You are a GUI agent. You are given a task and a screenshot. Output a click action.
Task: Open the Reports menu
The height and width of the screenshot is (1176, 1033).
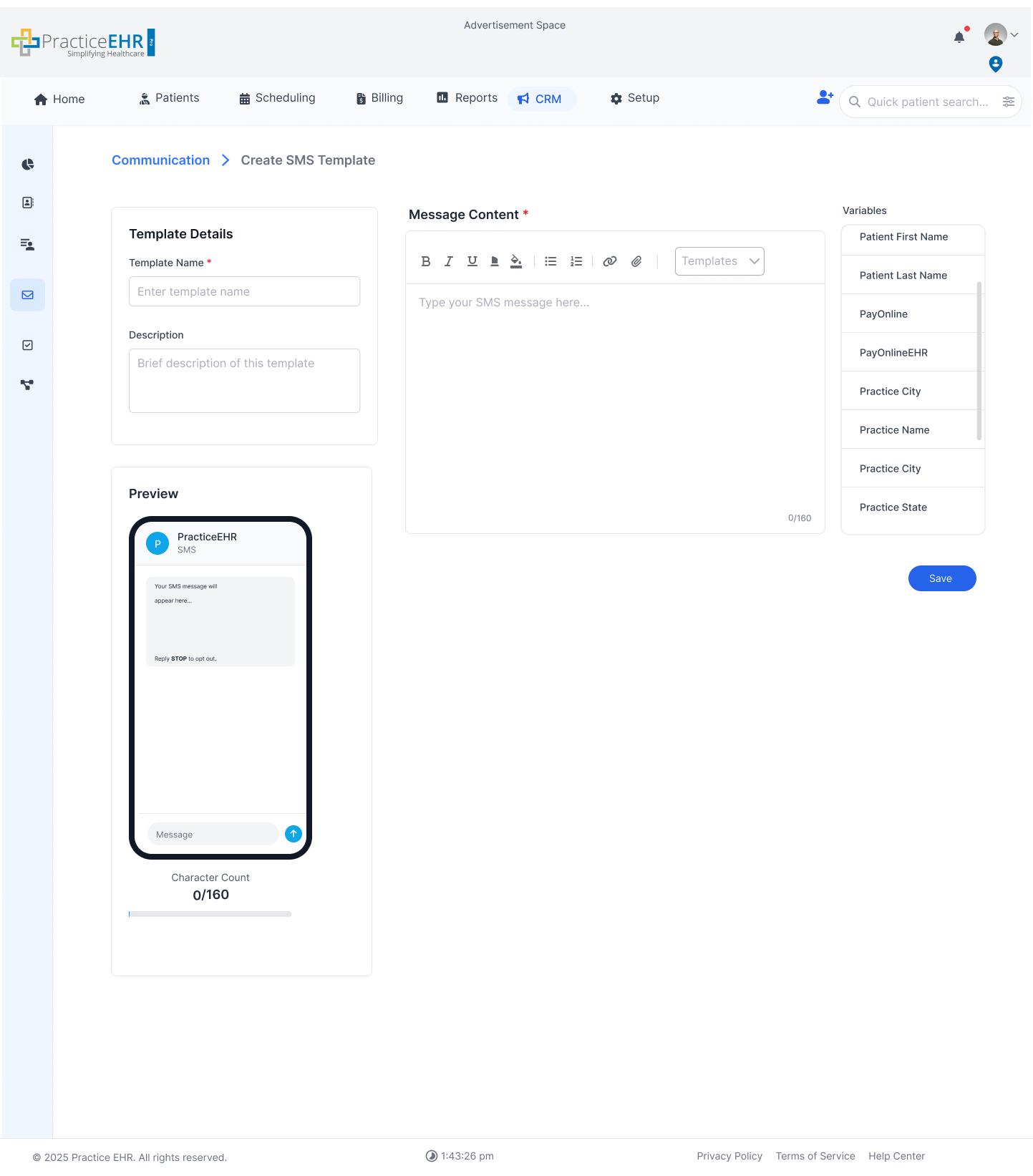467,98
